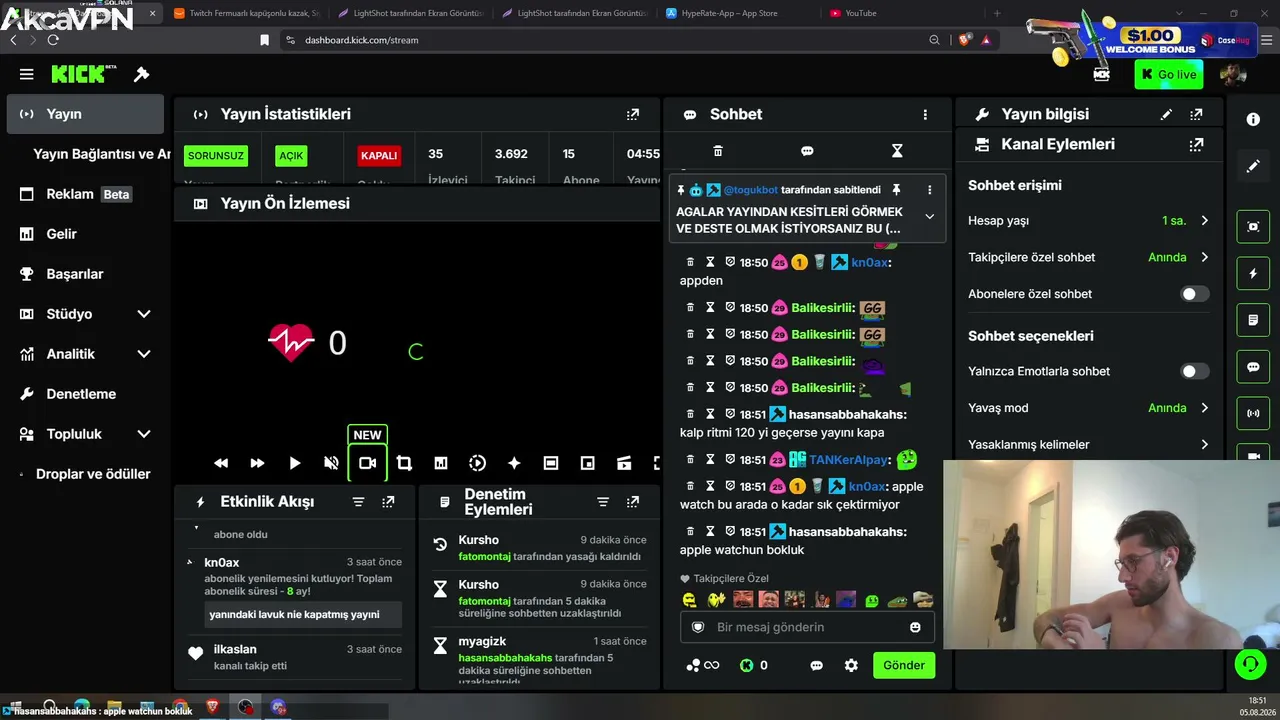This screenshot has width=1280, height=720.
Task: Open the pinned message three-dot options
Action: (x=929, y=190)
